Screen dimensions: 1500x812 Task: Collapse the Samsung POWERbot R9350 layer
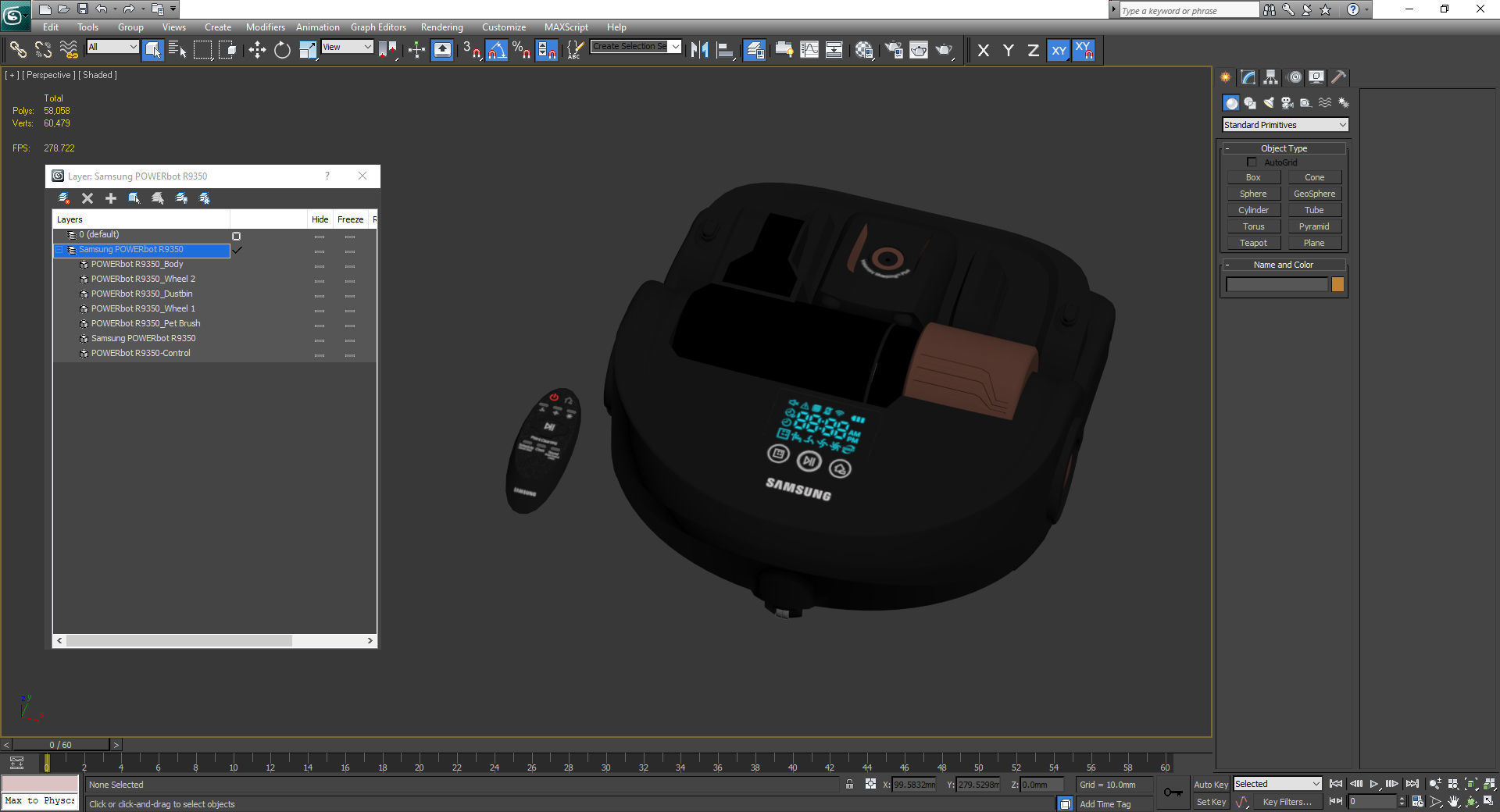[59, 250]
